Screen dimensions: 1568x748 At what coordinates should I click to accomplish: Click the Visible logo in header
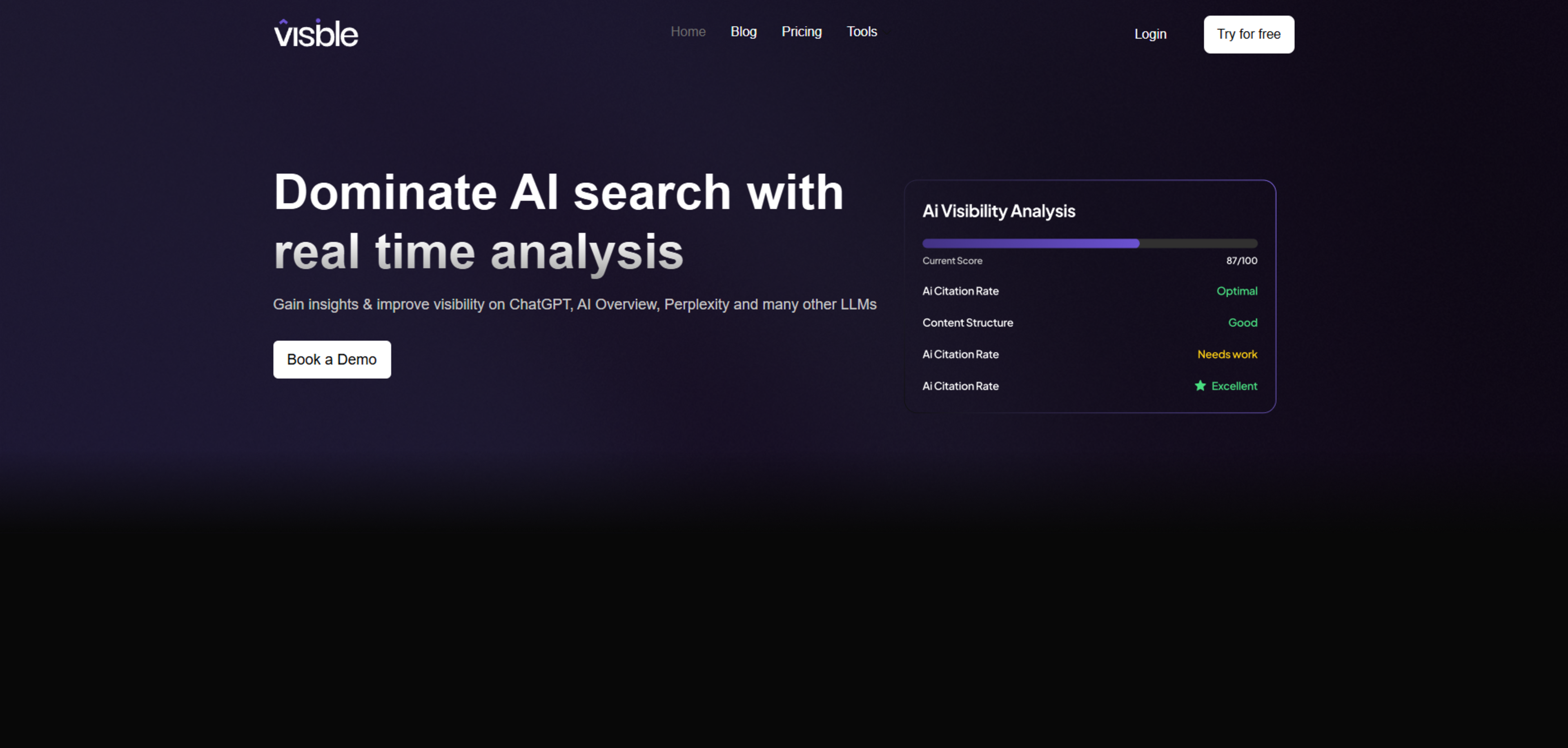point(316,33)
